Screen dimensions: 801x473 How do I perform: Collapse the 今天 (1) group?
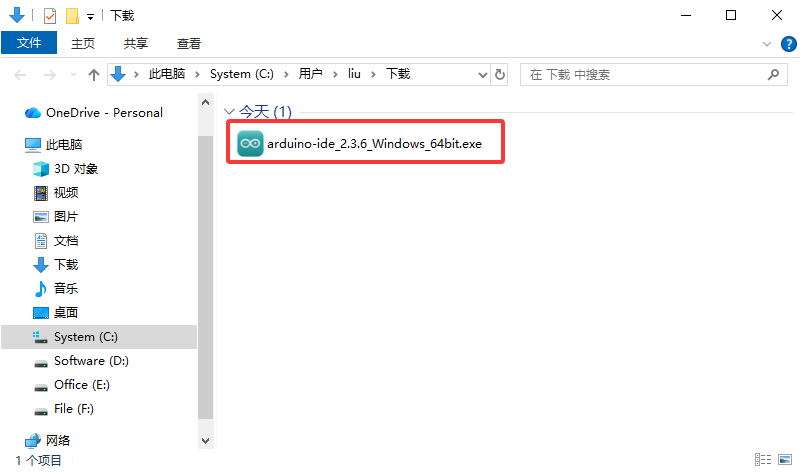[229, 111]
